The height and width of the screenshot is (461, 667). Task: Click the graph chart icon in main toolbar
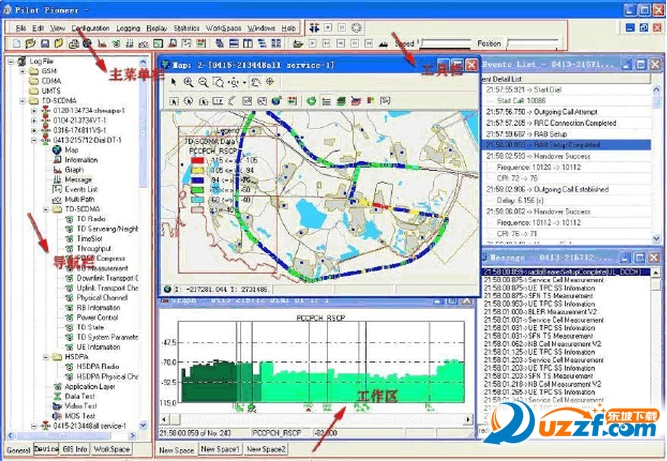point(102,43)
